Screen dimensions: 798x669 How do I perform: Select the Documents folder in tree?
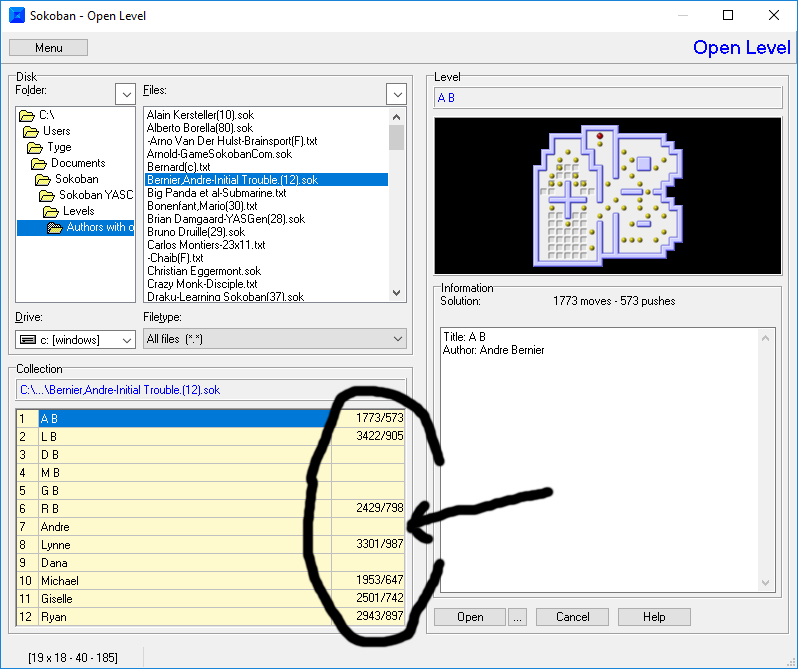click(x=78, y=163)
